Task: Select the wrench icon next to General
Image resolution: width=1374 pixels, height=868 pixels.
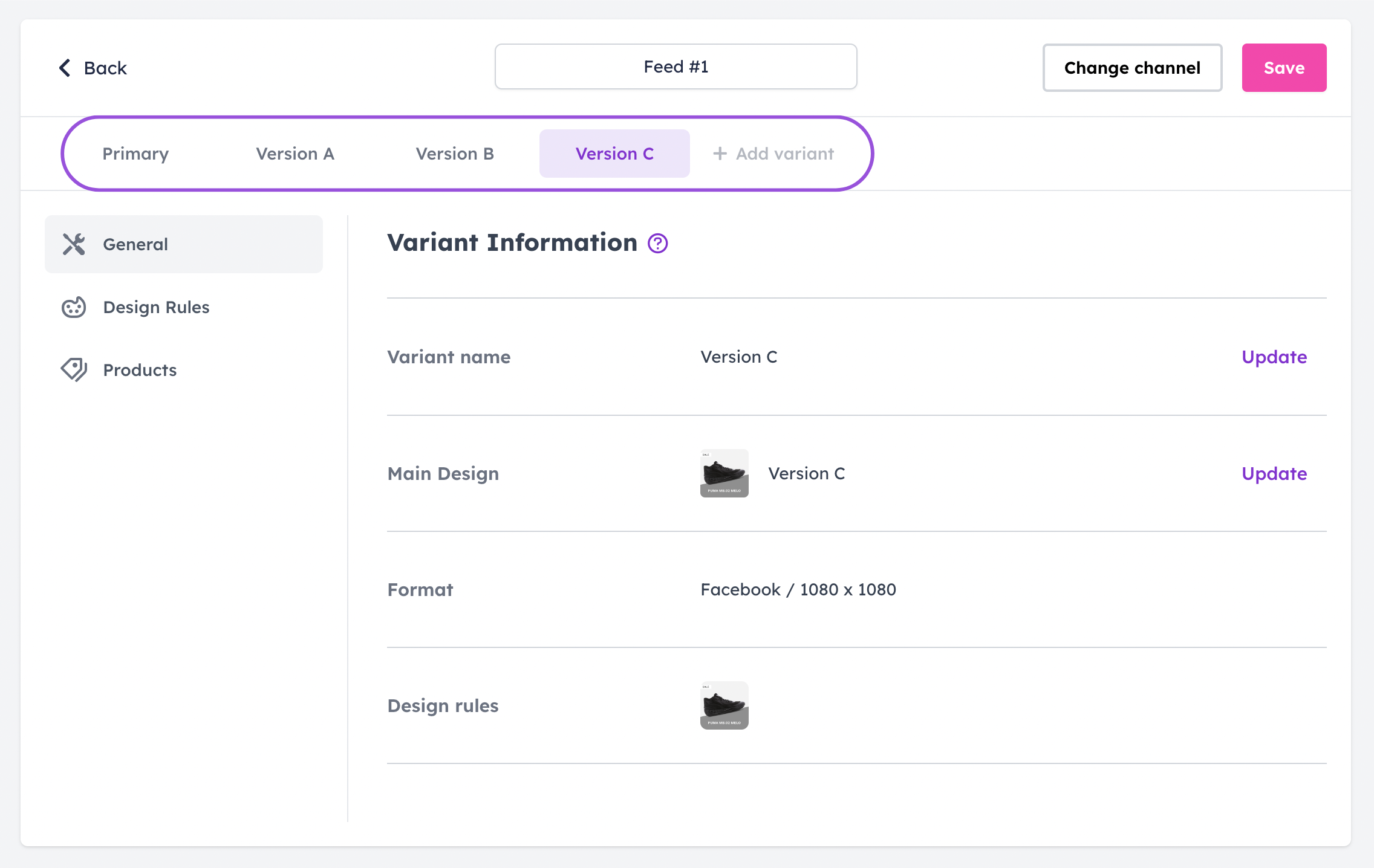Action: tap(74, 244)
